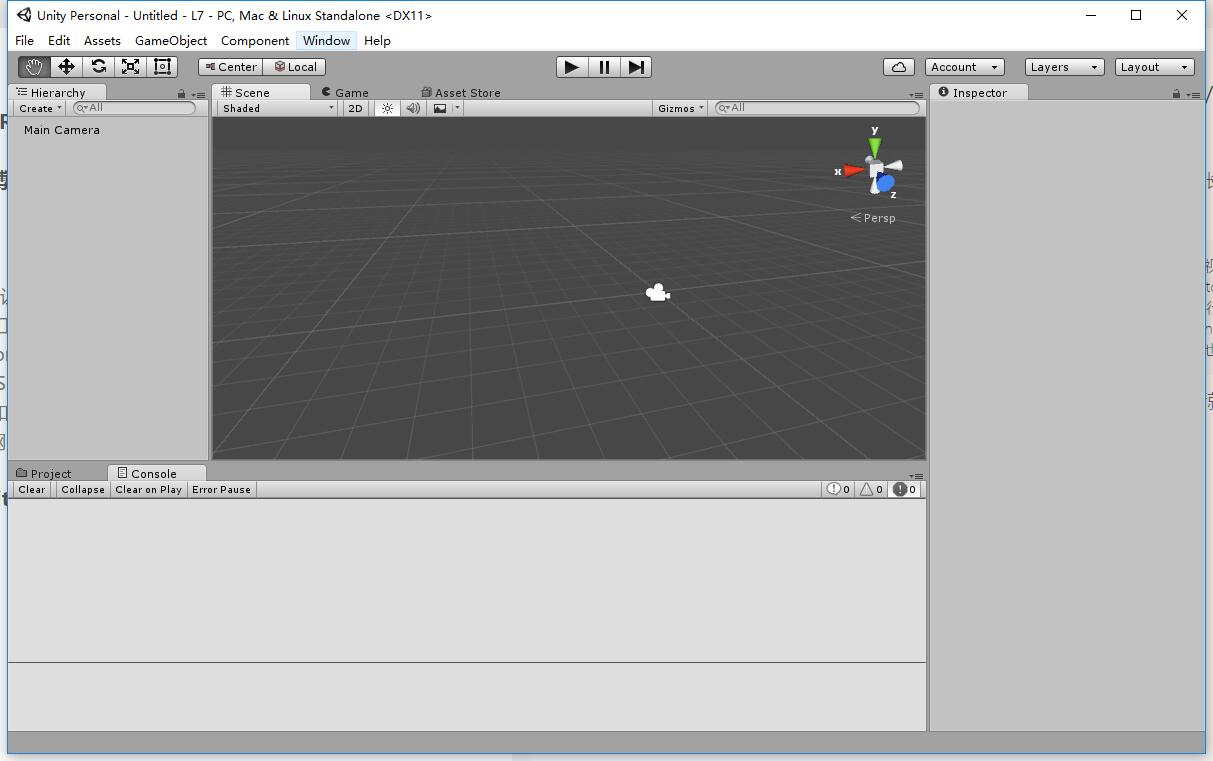Toggle scene lighting with the sun icon
Viewport: 1213px width, 761px height.
point(387,108)
